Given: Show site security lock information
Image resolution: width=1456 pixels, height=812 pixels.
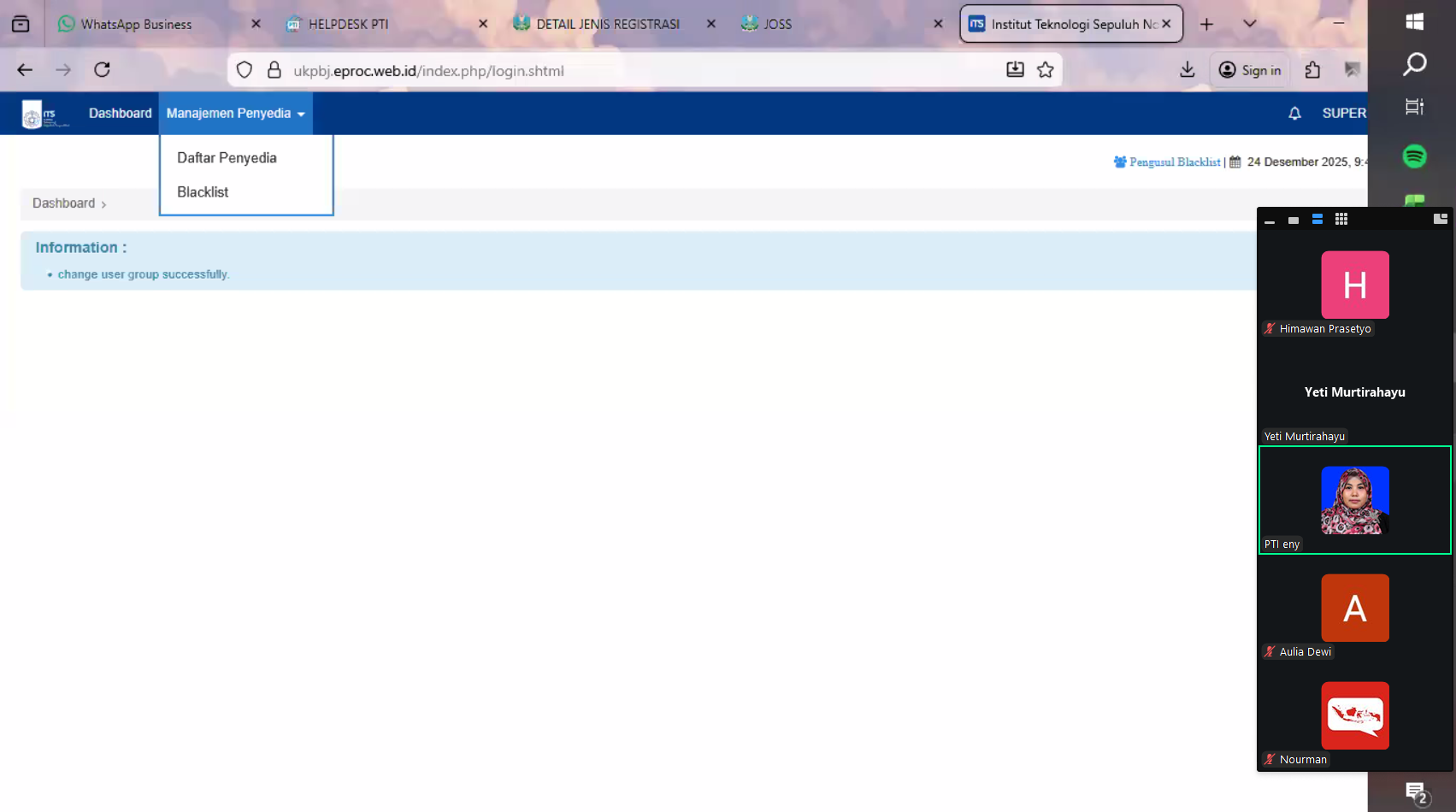Looking at the screenshot, I should click(274, 70).
